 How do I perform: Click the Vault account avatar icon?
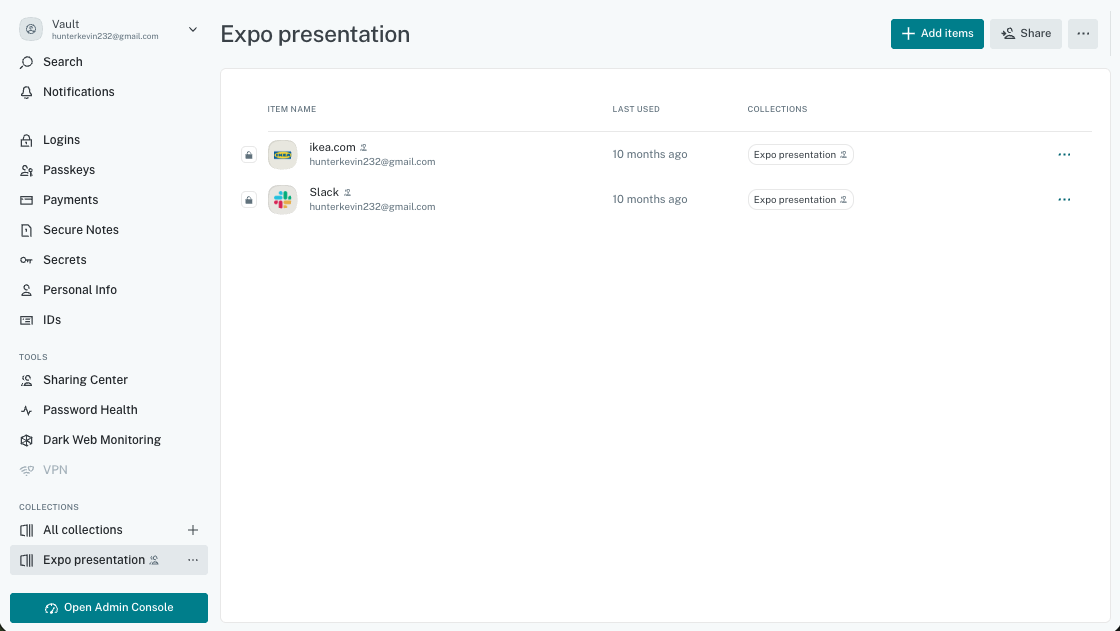coord(31,29)
